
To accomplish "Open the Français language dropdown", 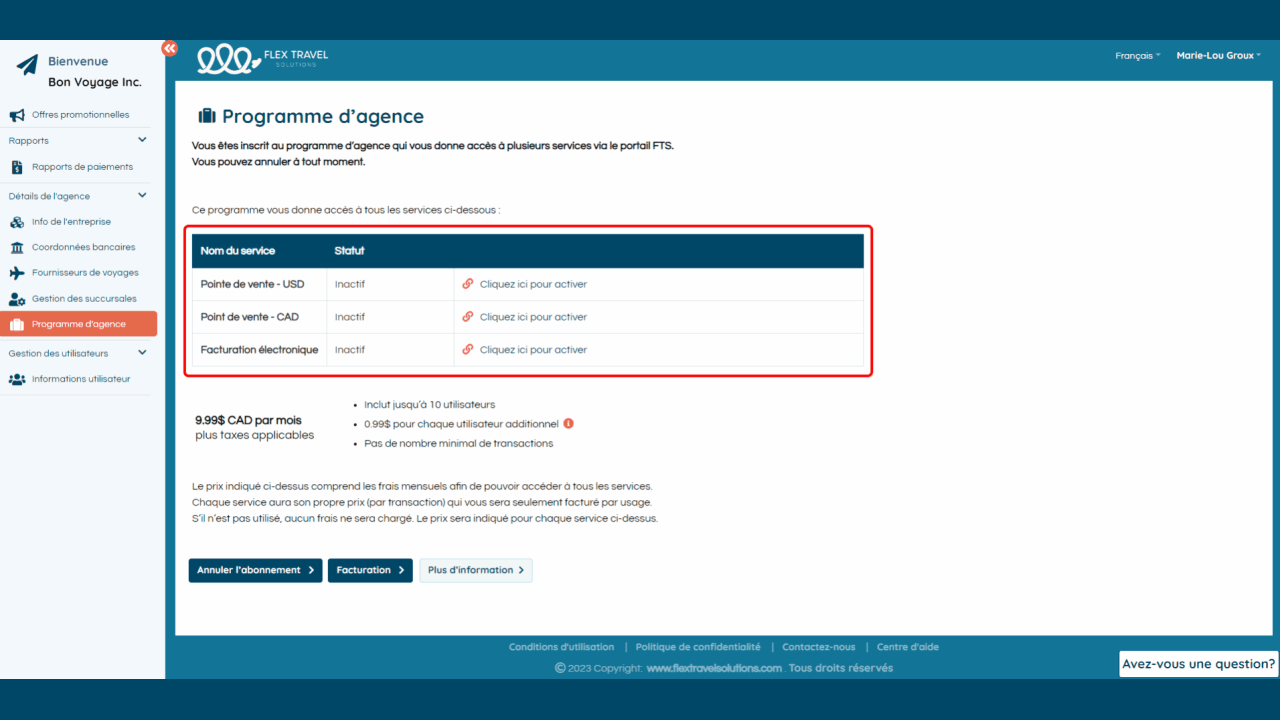I will [x=1138, y=56].
